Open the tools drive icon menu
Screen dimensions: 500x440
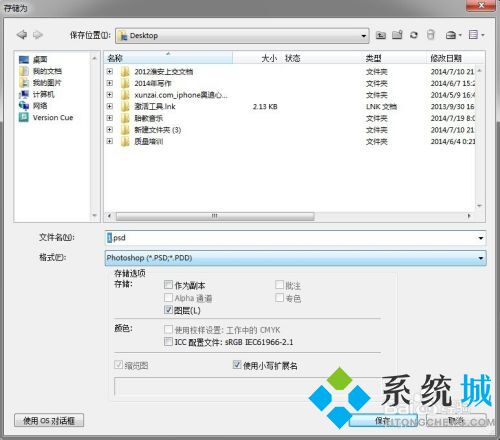pyautogui.click(x=453, y=35)
